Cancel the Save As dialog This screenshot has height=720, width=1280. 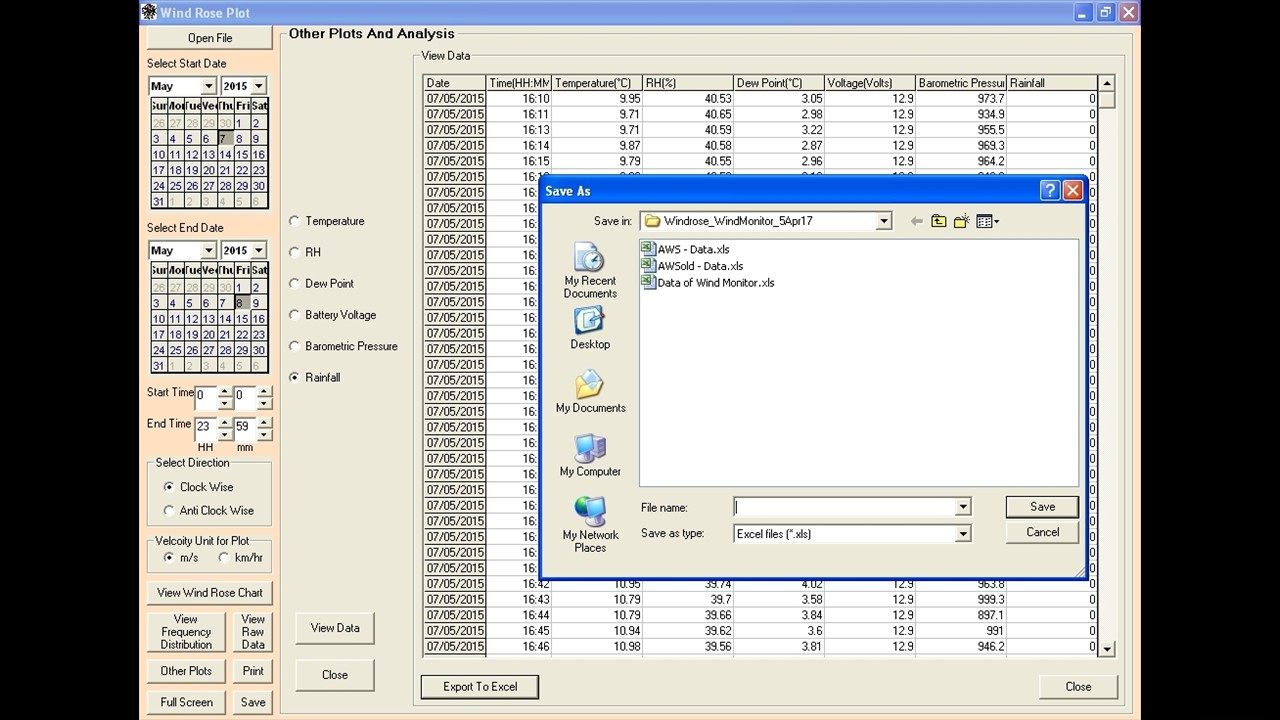point(1043,532)
